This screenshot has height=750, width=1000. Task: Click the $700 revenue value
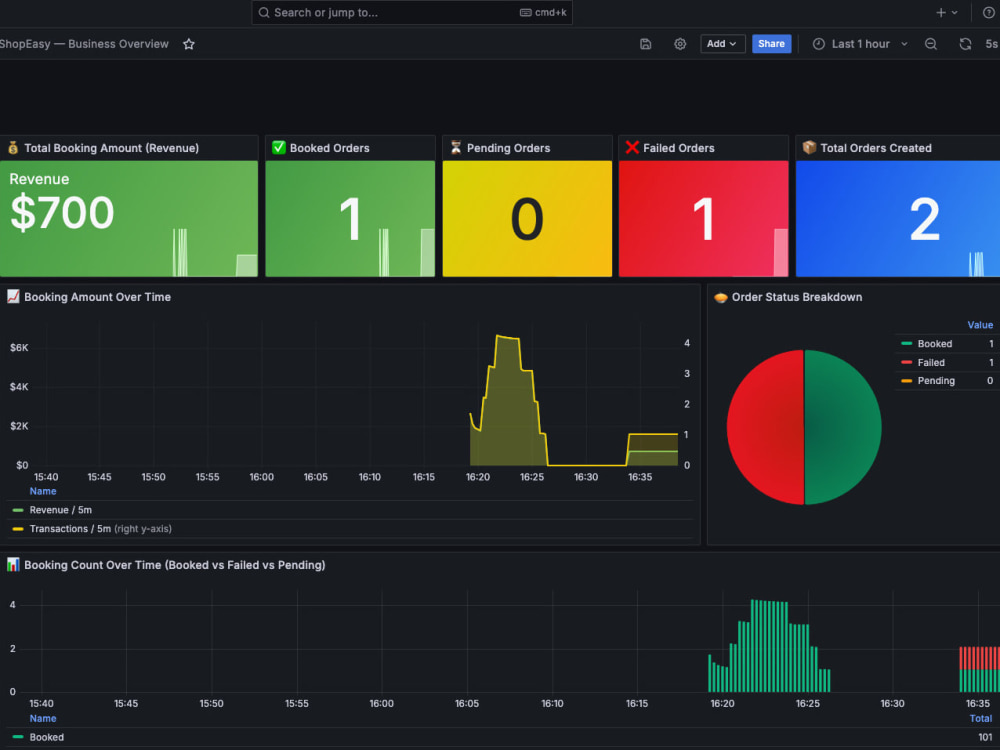[x=62, y=212]
